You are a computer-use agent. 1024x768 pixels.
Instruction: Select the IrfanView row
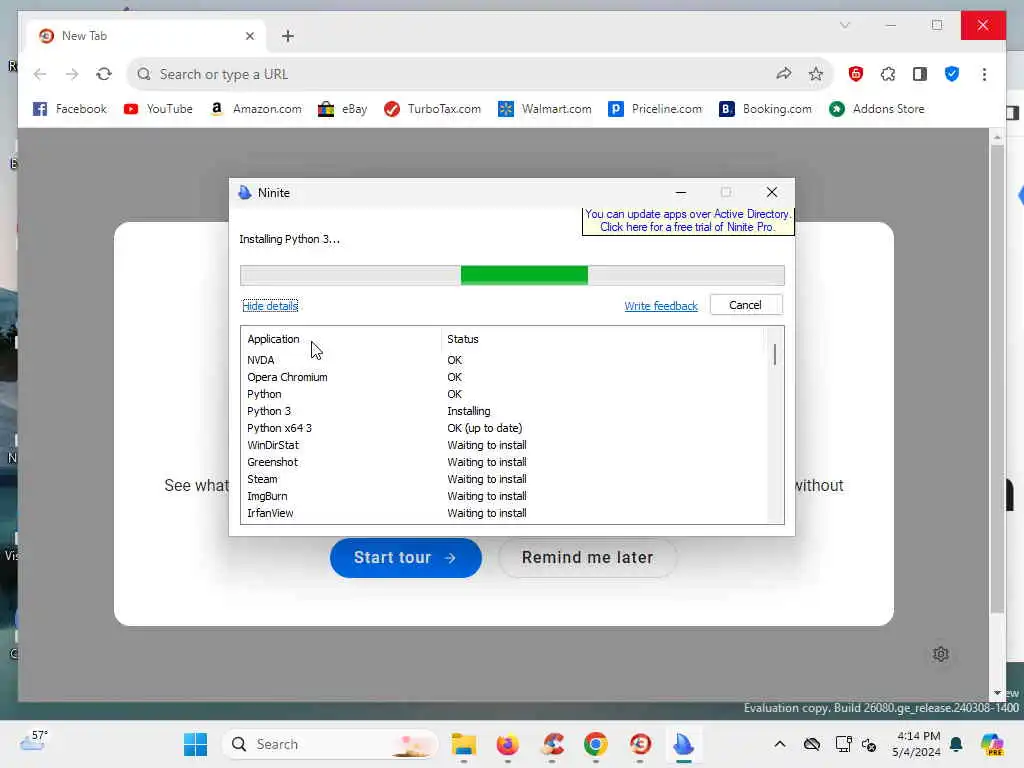pyautogui.click(x=503, y=513)
